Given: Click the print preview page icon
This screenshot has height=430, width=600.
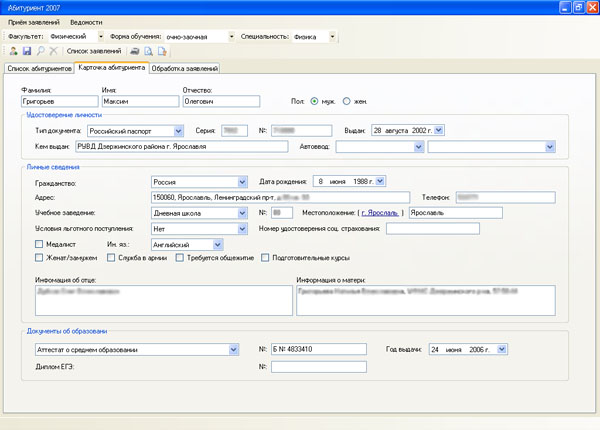Looking at the screenshot, I should pyautogui.click(x=148, y=50).
